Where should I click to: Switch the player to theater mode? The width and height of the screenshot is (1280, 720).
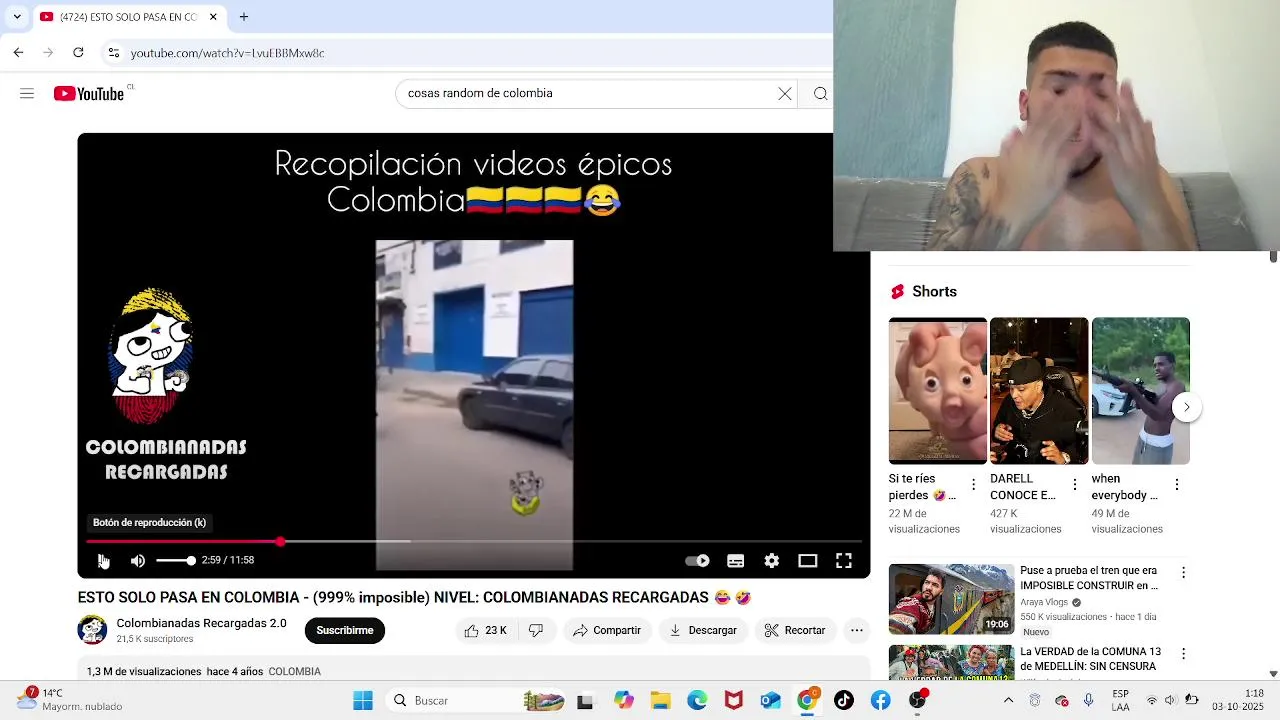807,560
